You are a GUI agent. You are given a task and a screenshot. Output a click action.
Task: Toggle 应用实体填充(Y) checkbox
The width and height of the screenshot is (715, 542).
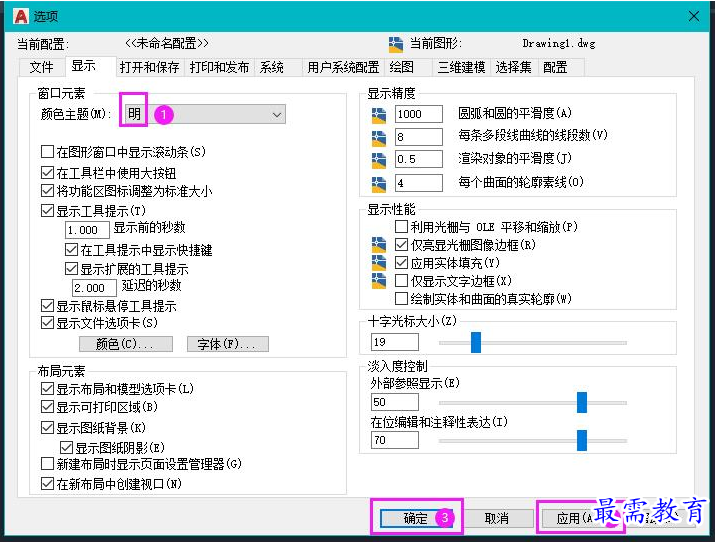pos(401,263)
